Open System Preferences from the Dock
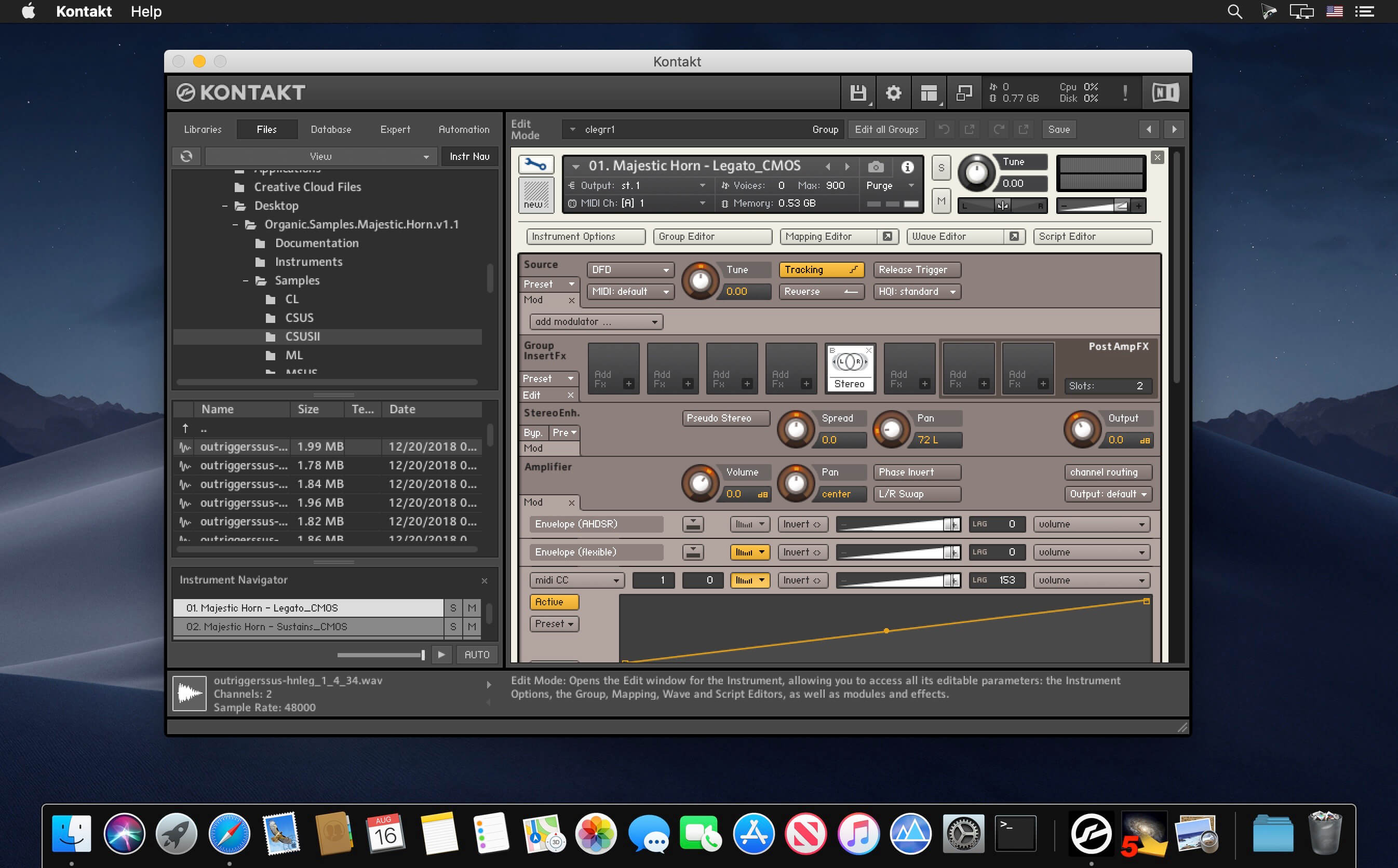Screen dimensions: 1398x868 point(963,833)
